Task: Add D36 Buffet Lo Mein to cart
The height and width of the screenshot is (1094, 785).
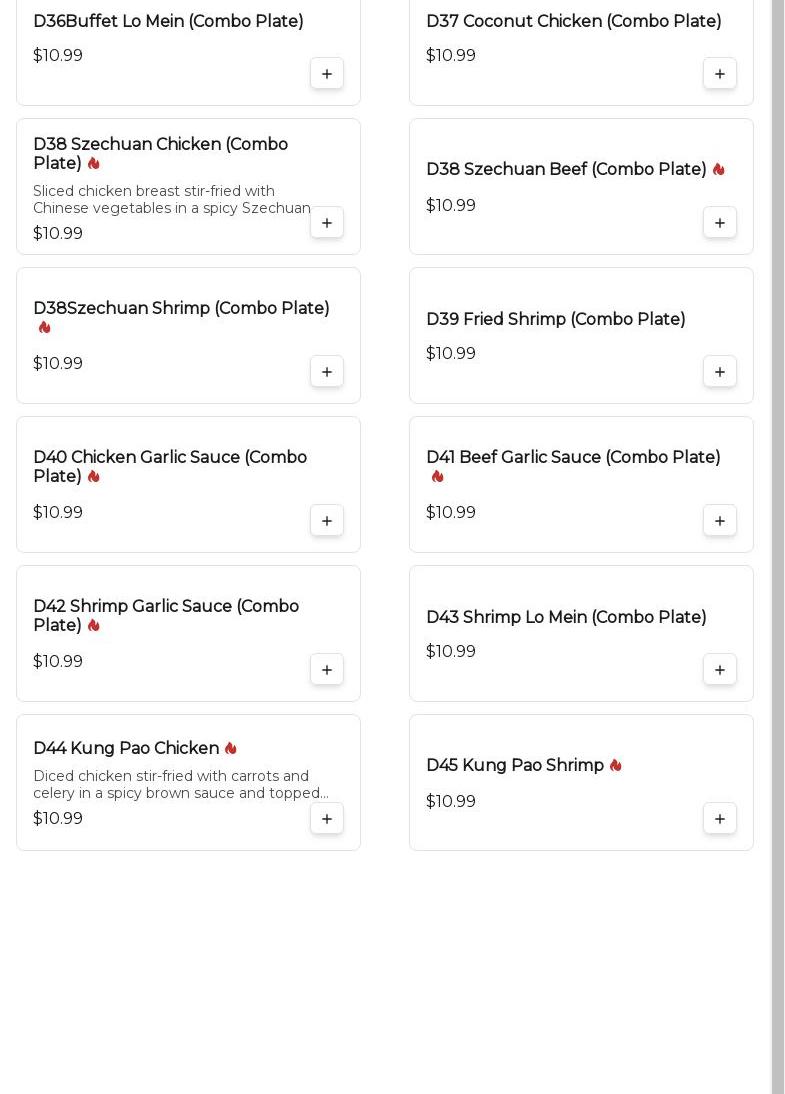Action: [x=327, y=74]
